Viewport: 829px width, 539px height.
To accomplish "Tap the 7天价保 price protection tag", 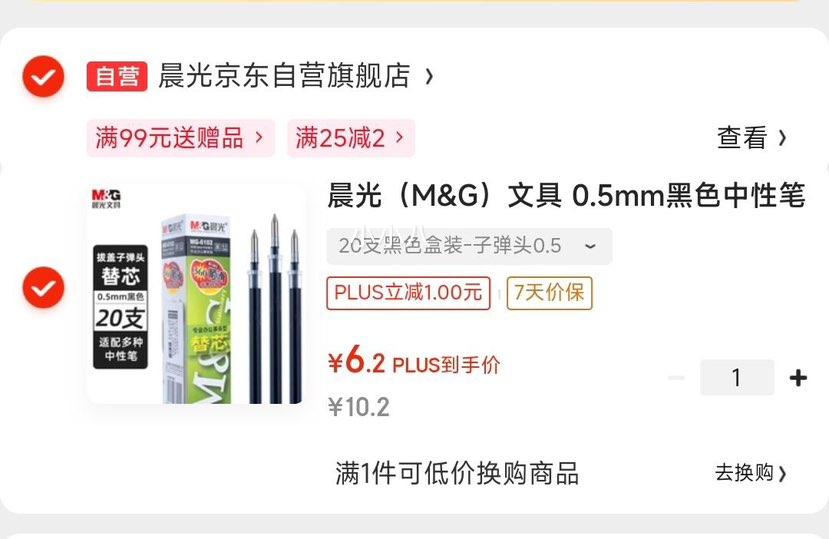I will [x=549, y=293].
